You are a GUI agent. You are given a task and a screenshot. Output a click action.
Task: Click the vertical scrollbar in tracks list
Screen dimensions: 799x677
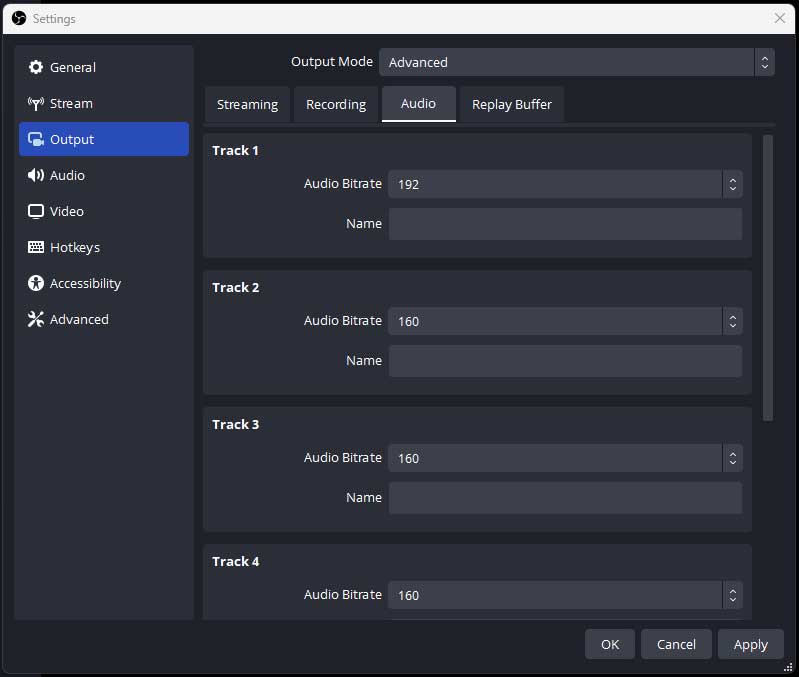point(768,278)
